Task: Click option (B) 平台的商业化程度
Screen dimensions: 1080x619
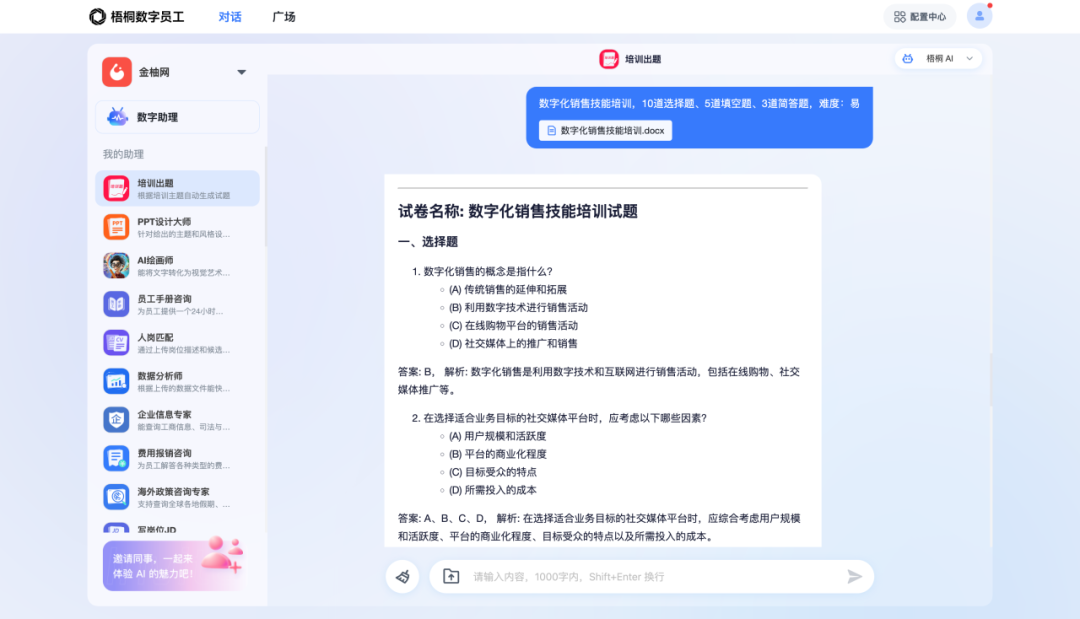Action: tap(497, 454)
